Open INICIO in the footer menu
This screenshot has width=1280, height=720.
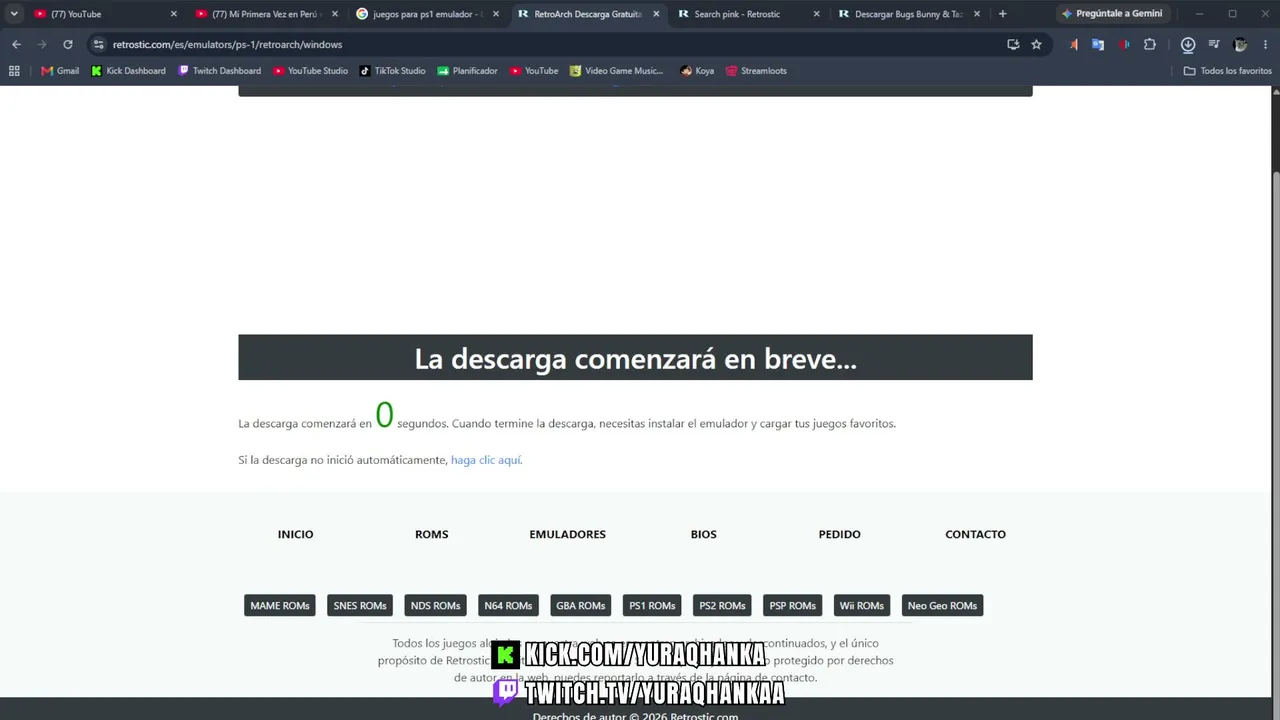[x=296, y=534]
